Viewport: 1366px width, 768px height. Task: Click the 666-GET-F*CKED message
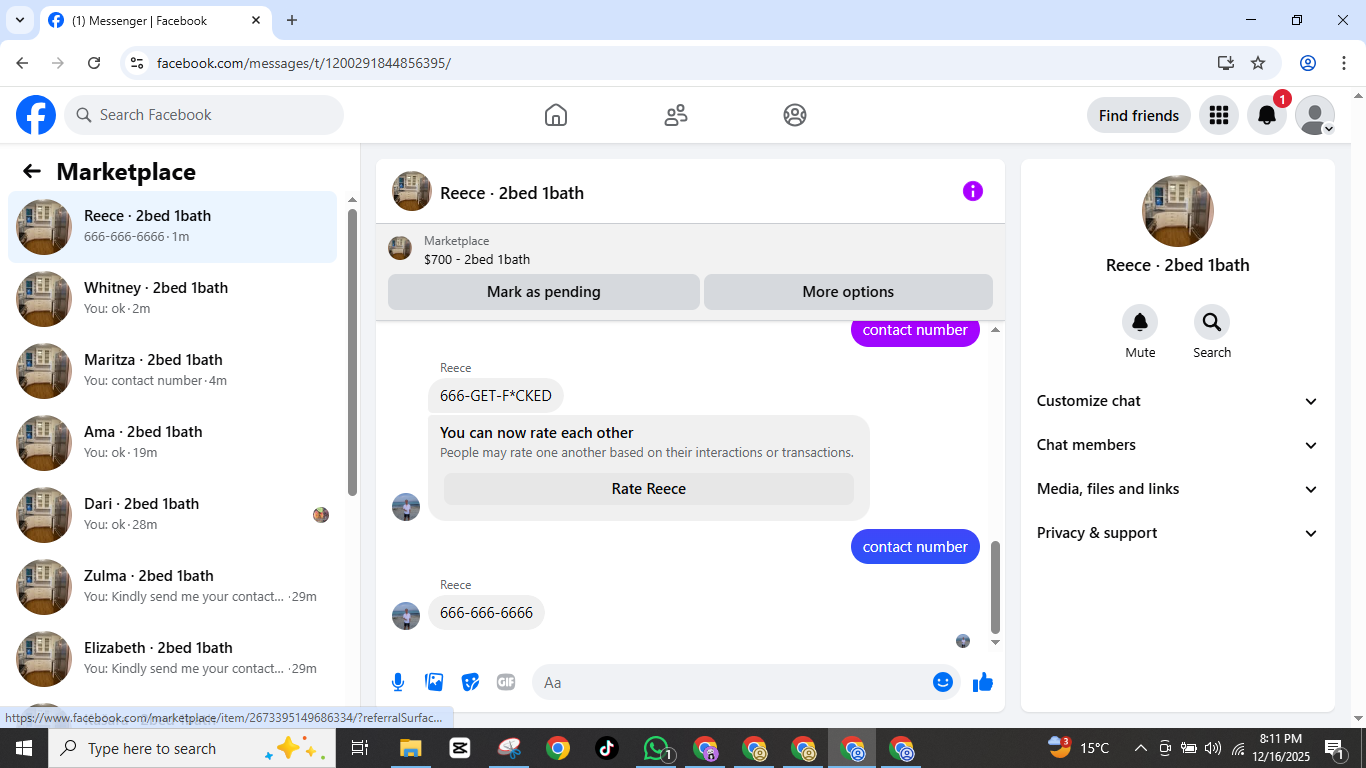tap(496, 396)
